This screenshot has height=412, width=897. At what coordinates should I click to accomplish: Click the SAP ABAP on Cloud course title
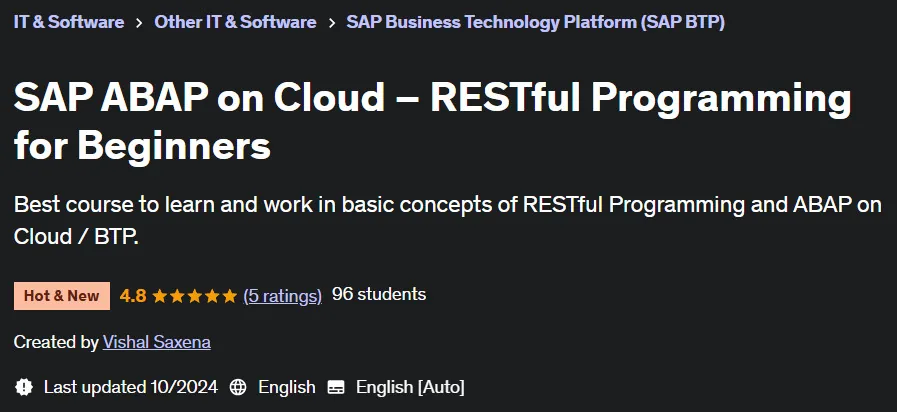[x=432, y=122]
